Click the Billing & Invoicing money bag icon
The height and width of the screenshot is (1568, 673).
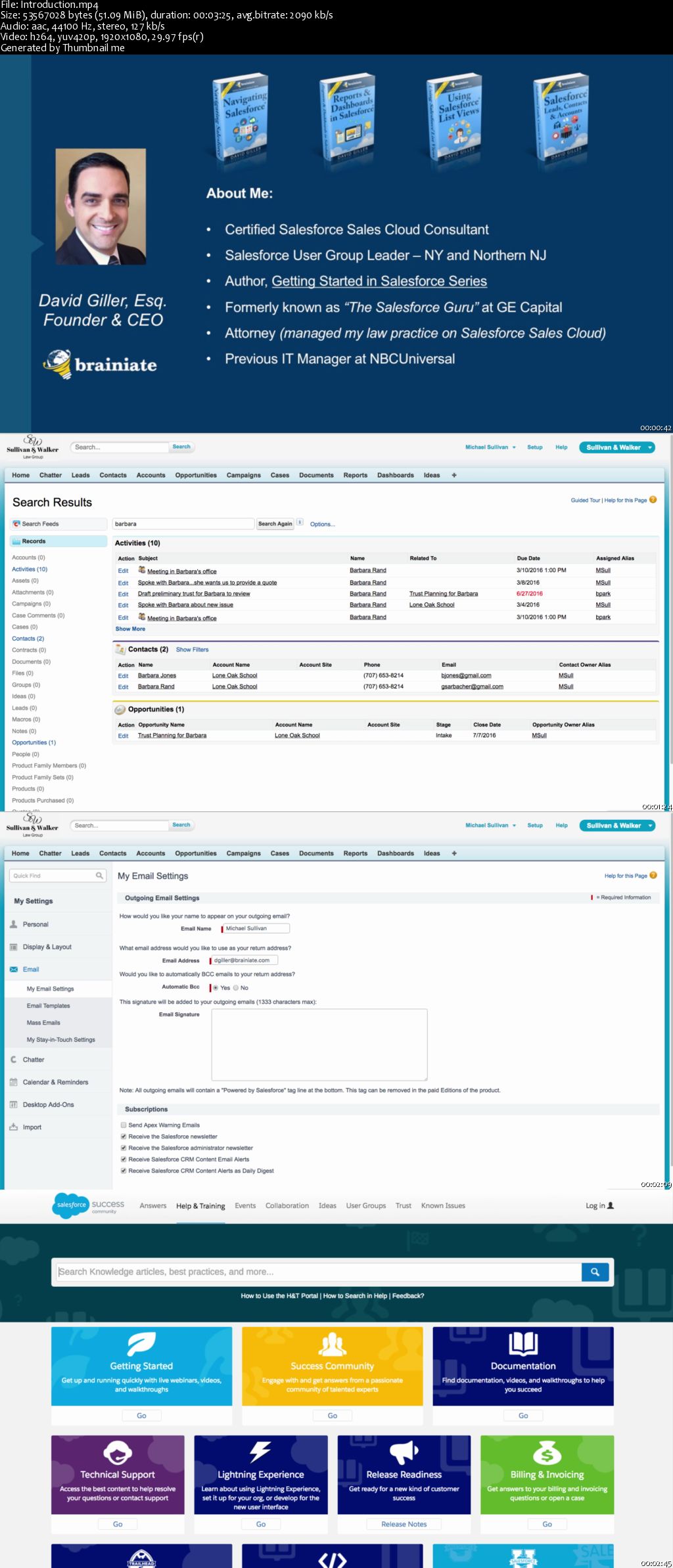pos(547,1452)
